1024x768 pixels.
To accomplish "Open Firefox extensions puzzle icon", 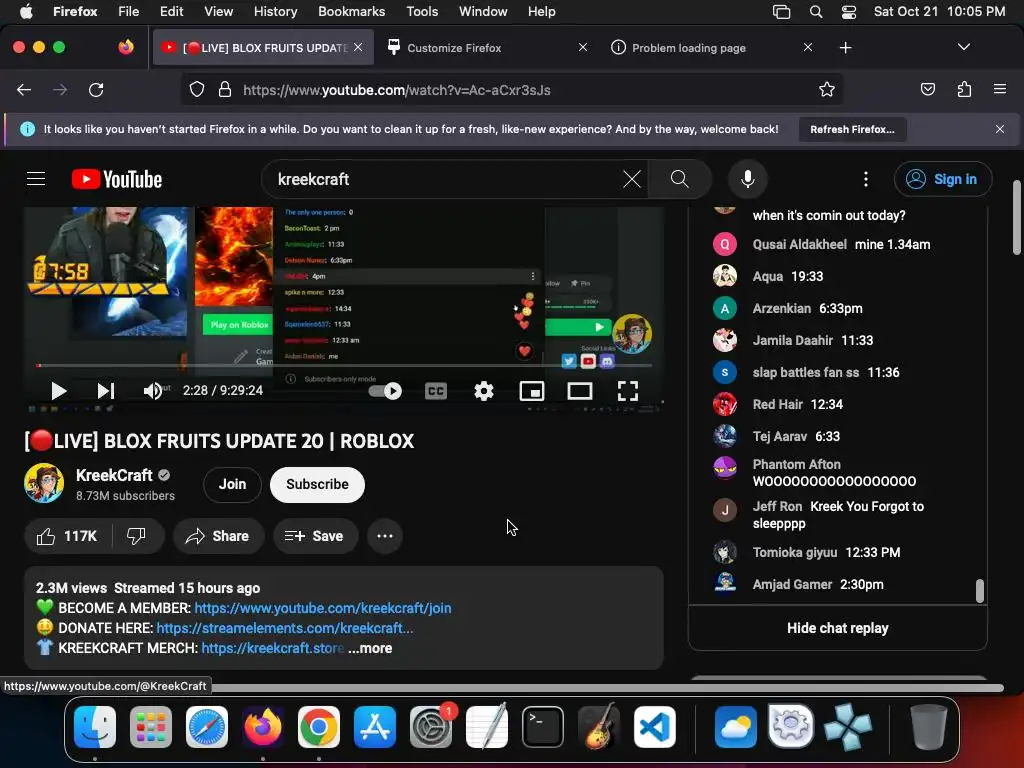I will pos(964,89).
